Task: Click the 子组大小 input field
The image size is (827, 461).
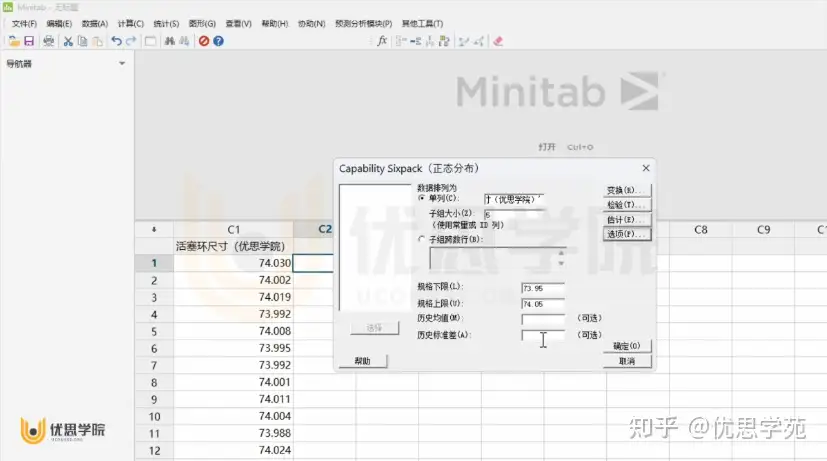Action: point(514,214)
